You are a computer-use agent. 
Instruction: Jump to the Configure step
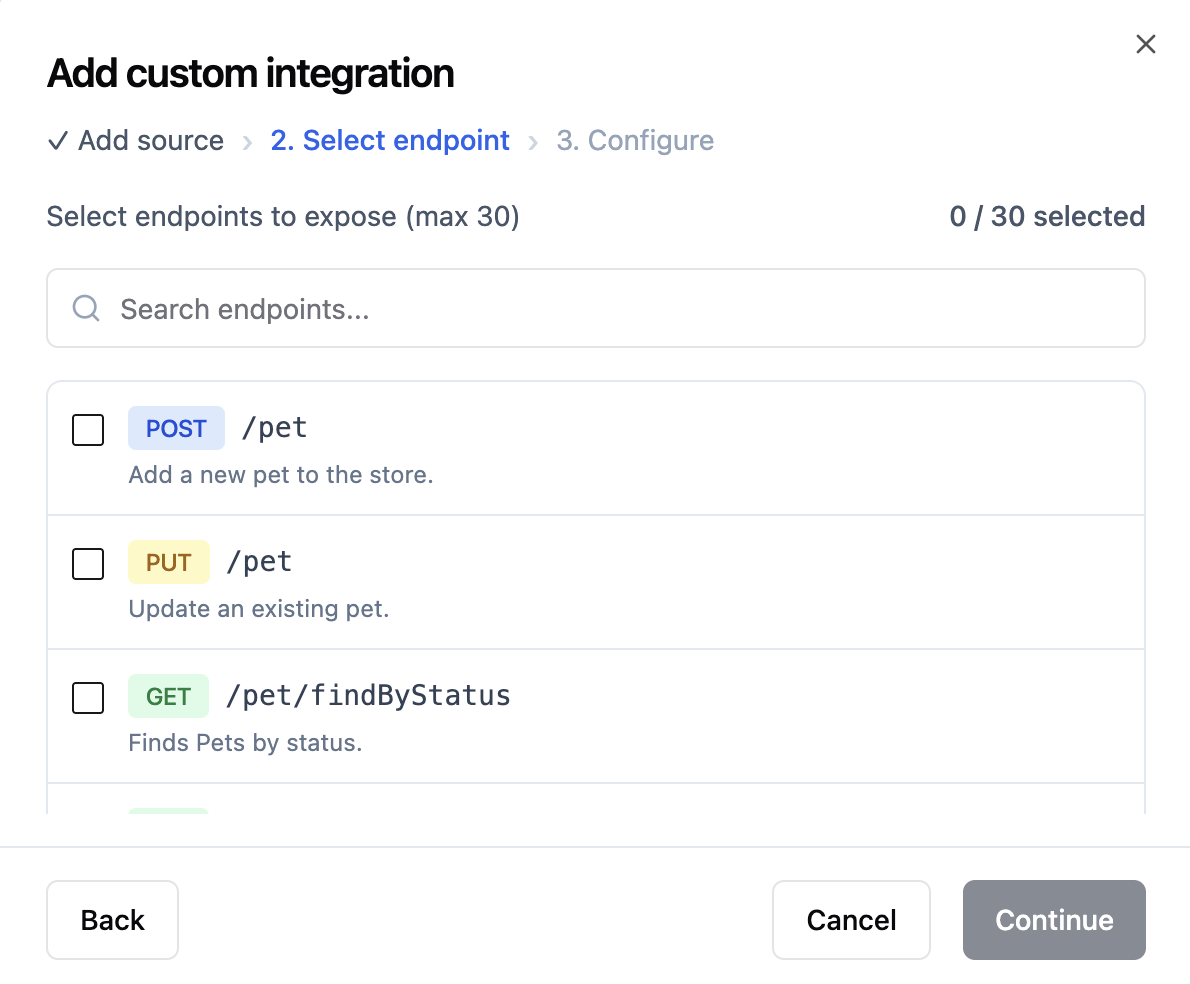pyautogui.click(x=635, y=141)
